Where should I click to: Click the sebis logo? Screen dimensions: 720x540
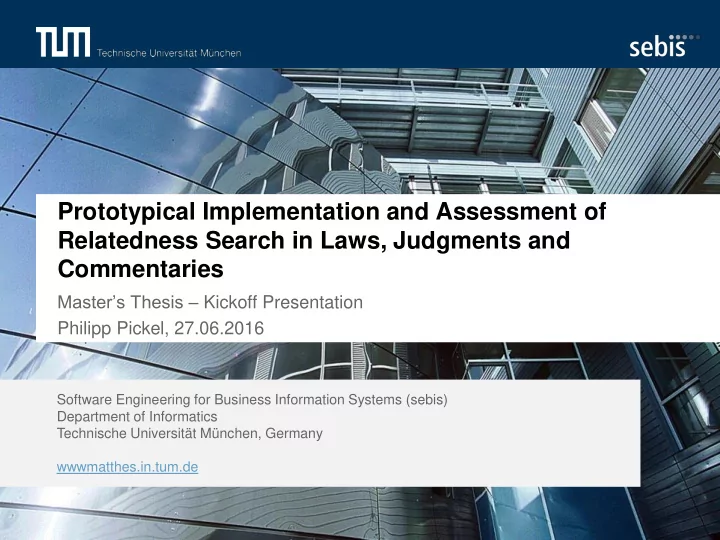[x=664, y=45]
